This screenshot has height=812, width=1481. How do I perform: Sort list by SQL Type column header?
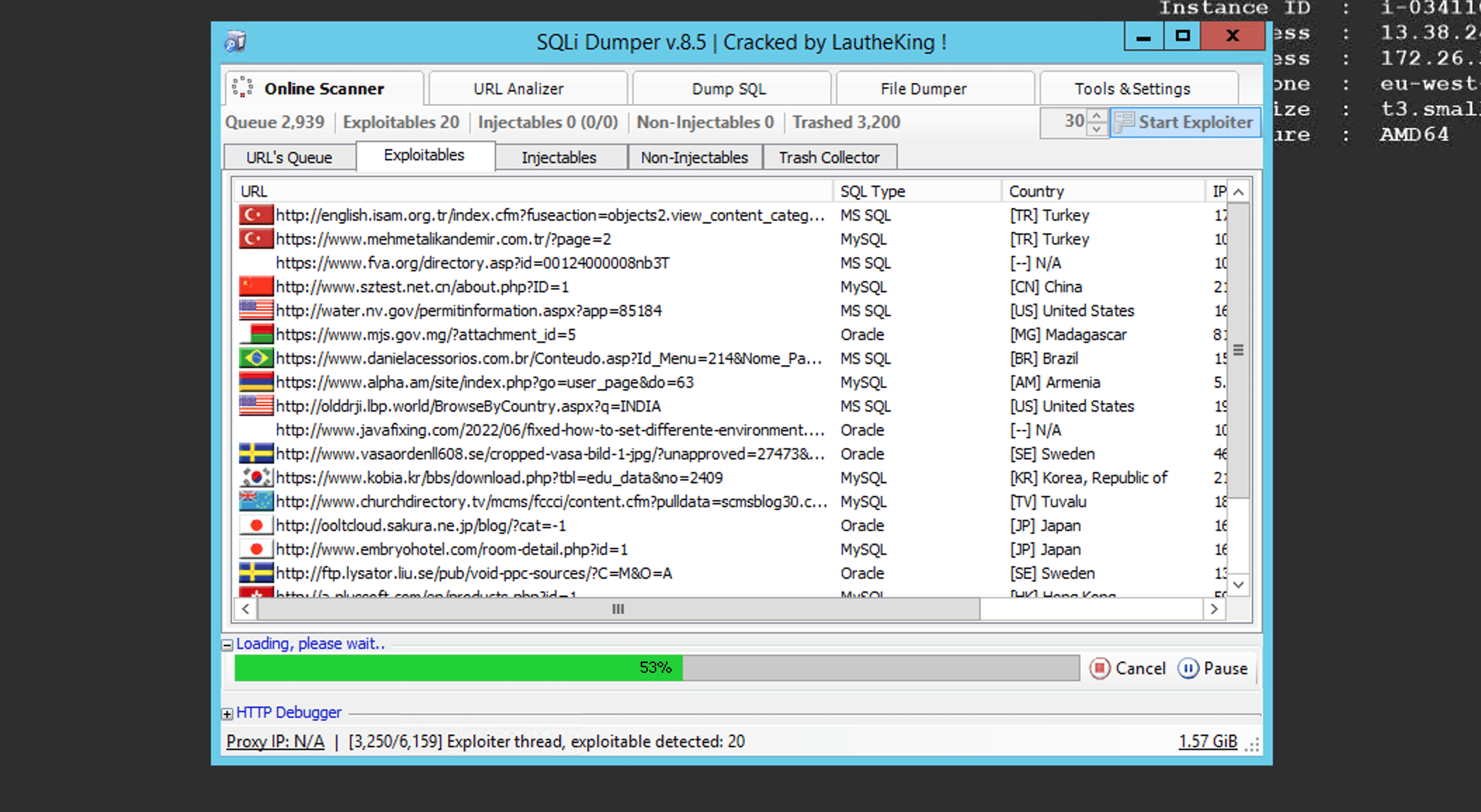[873, 191]
